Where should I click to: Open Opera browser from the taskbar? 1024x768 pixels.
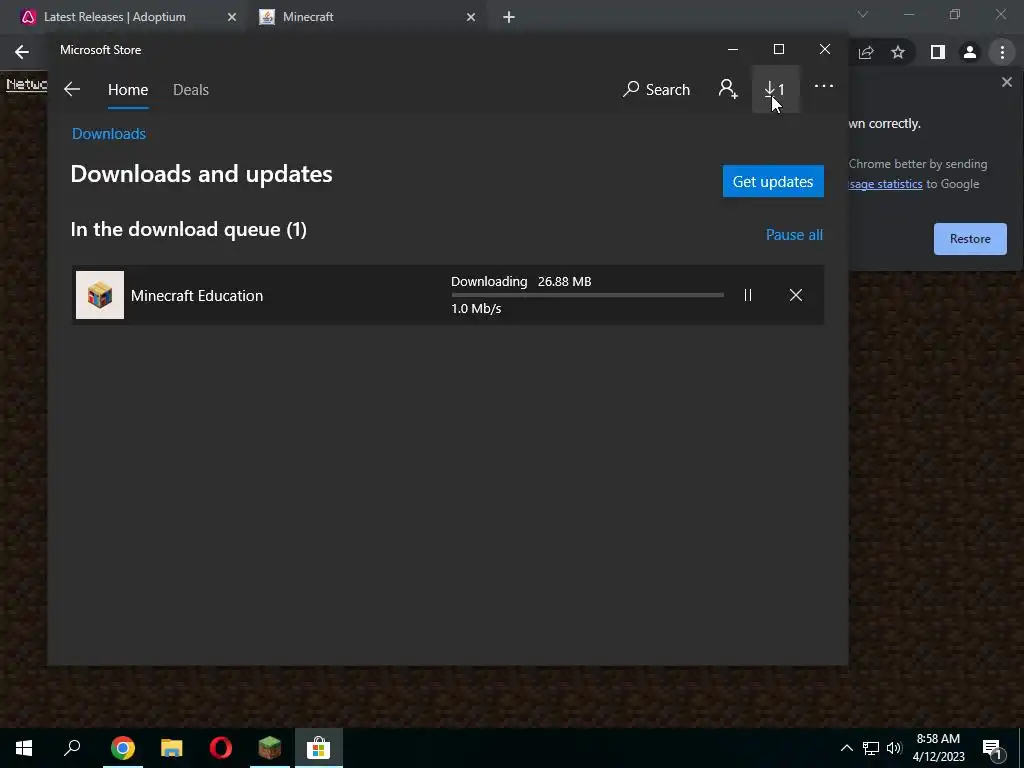click(x=221, y=748)
